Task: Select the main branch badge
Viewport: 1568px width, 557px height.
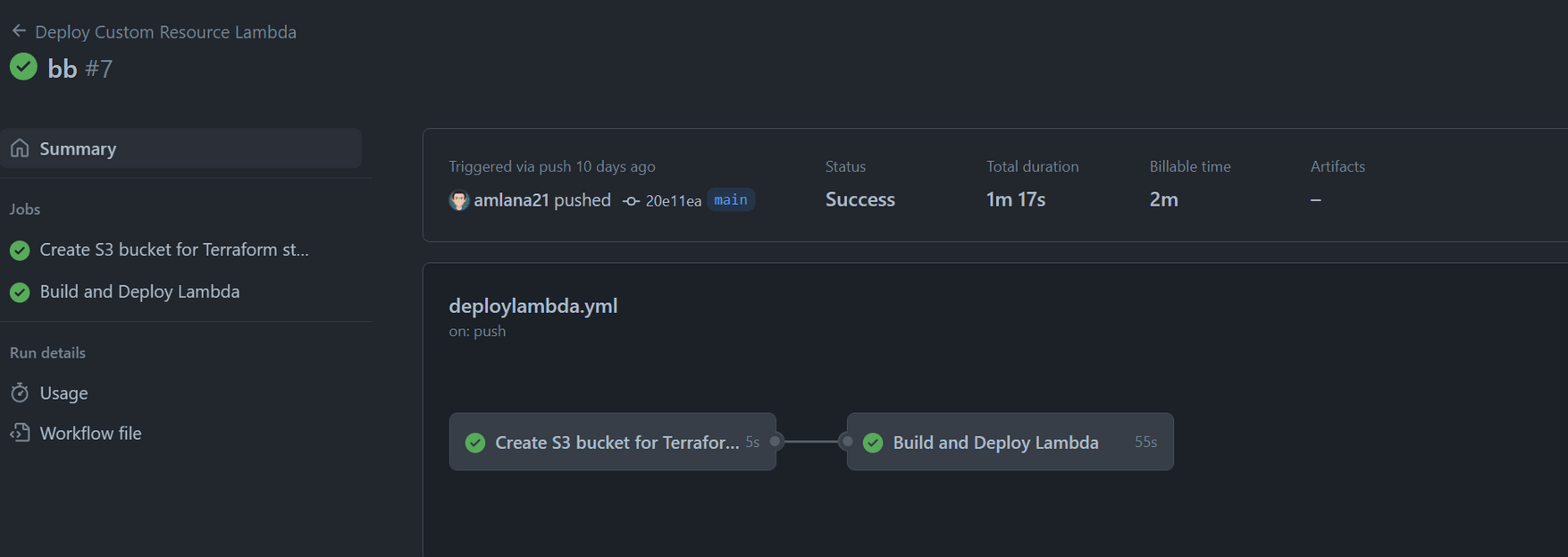Action: [x=730, y=199]
